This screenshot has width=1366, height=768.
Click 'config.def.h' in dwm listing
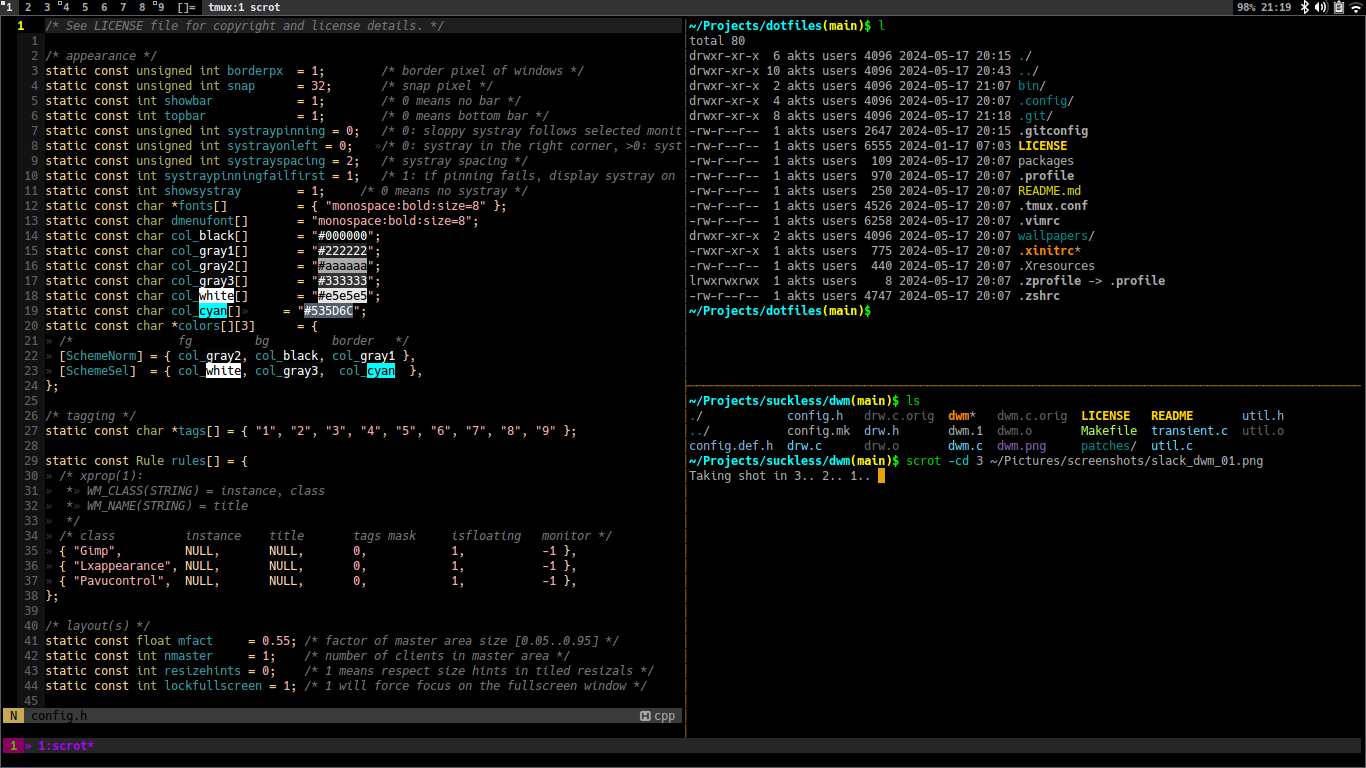[x=731, y=446]
